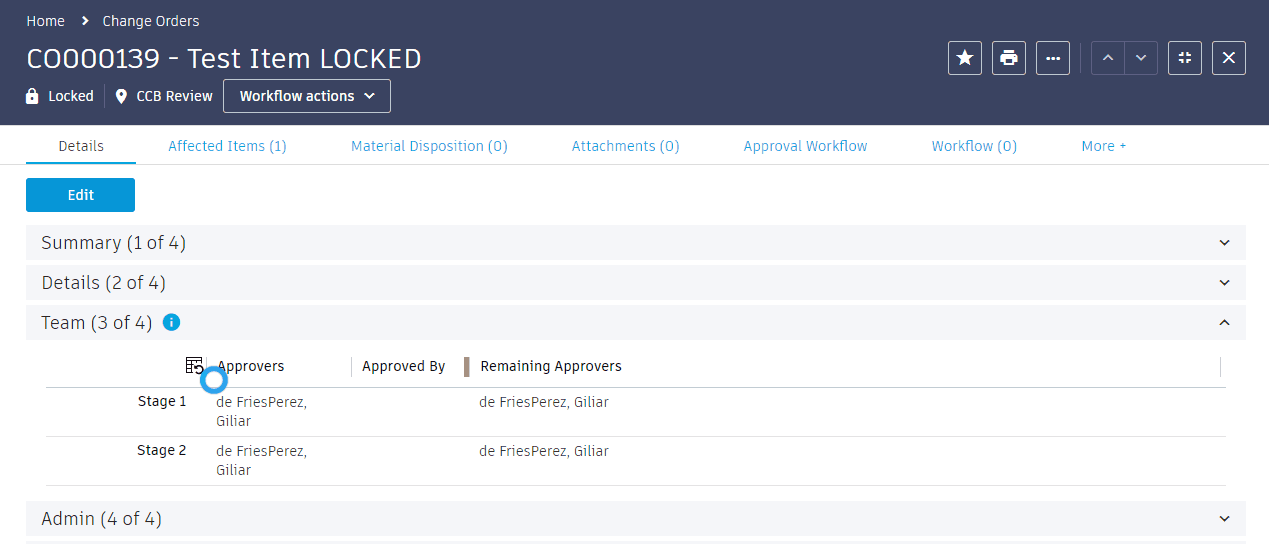Click the blue Edit button
Image resolution: width=1269 pixels, height=544 pixels.
tap(80, 195)
